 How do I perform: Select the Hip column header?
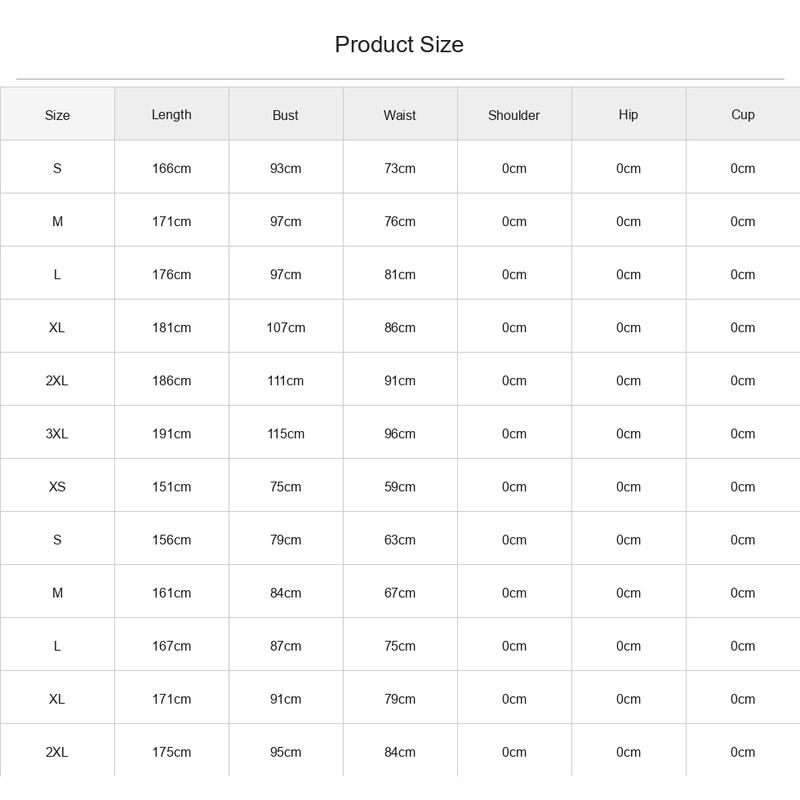point(628,115)
